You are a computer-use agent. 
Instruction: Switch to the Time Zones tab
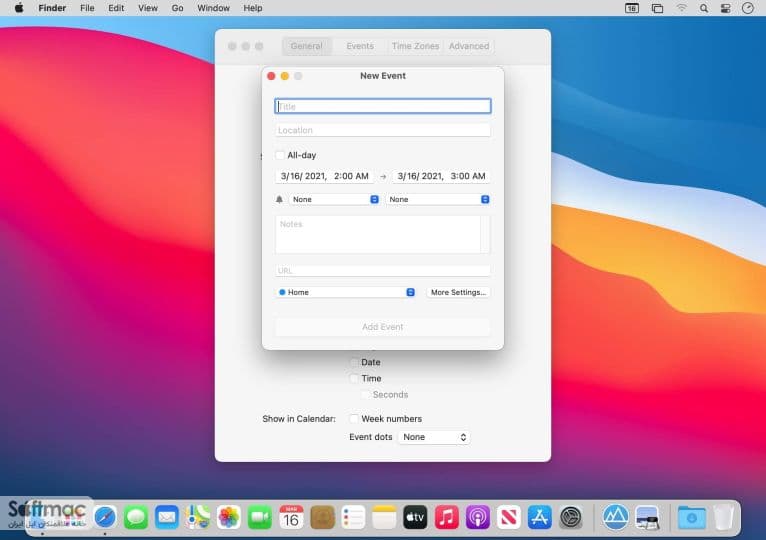pyautogui.click(x=415, y=46)
